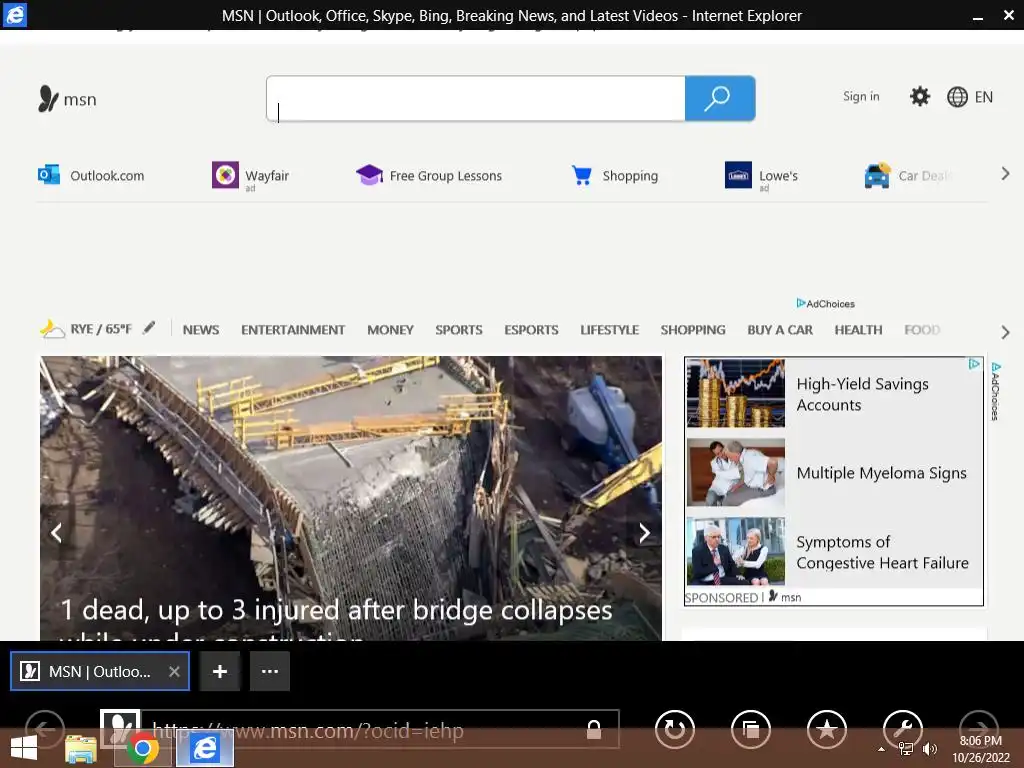Open the Windows Start button
Image resolution: width=1024 pixels, height=768 pixels.
coord(24,748)
